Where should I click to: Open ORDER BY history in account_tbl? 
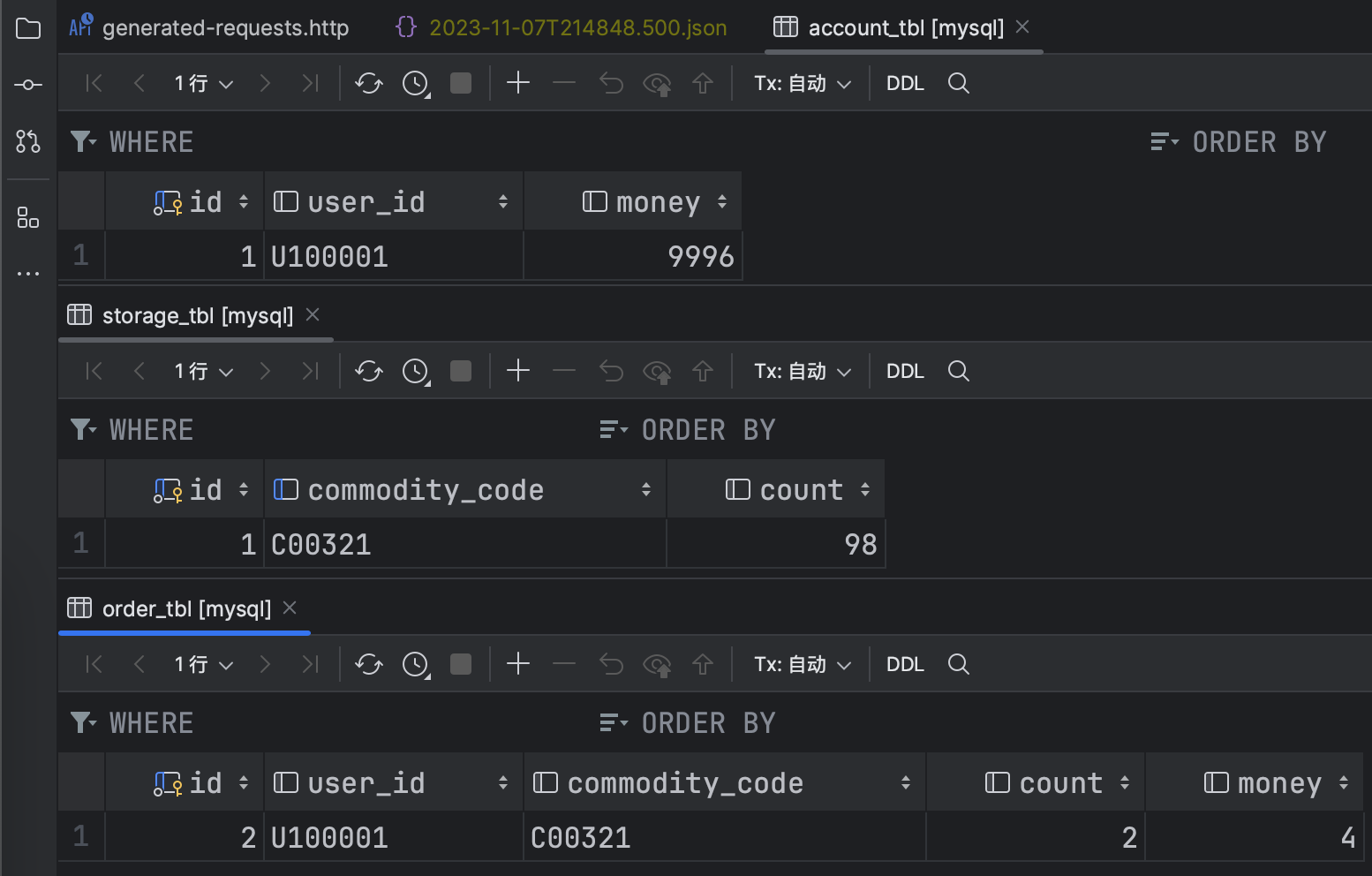point(1165,141)
